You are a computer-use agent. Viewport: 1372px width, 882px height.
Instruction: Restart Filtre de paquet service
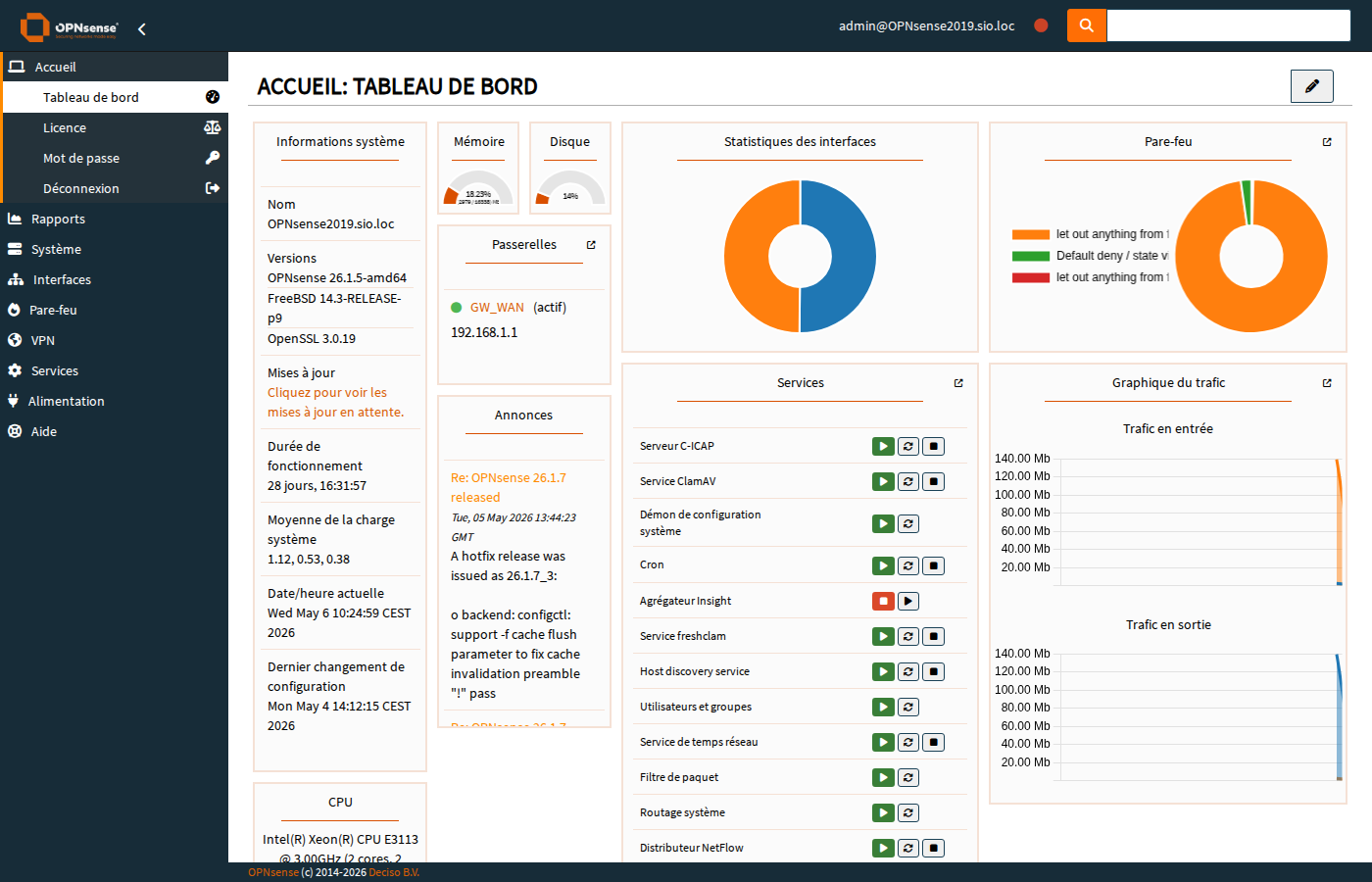pyautogui.click(x=908, y=778)
